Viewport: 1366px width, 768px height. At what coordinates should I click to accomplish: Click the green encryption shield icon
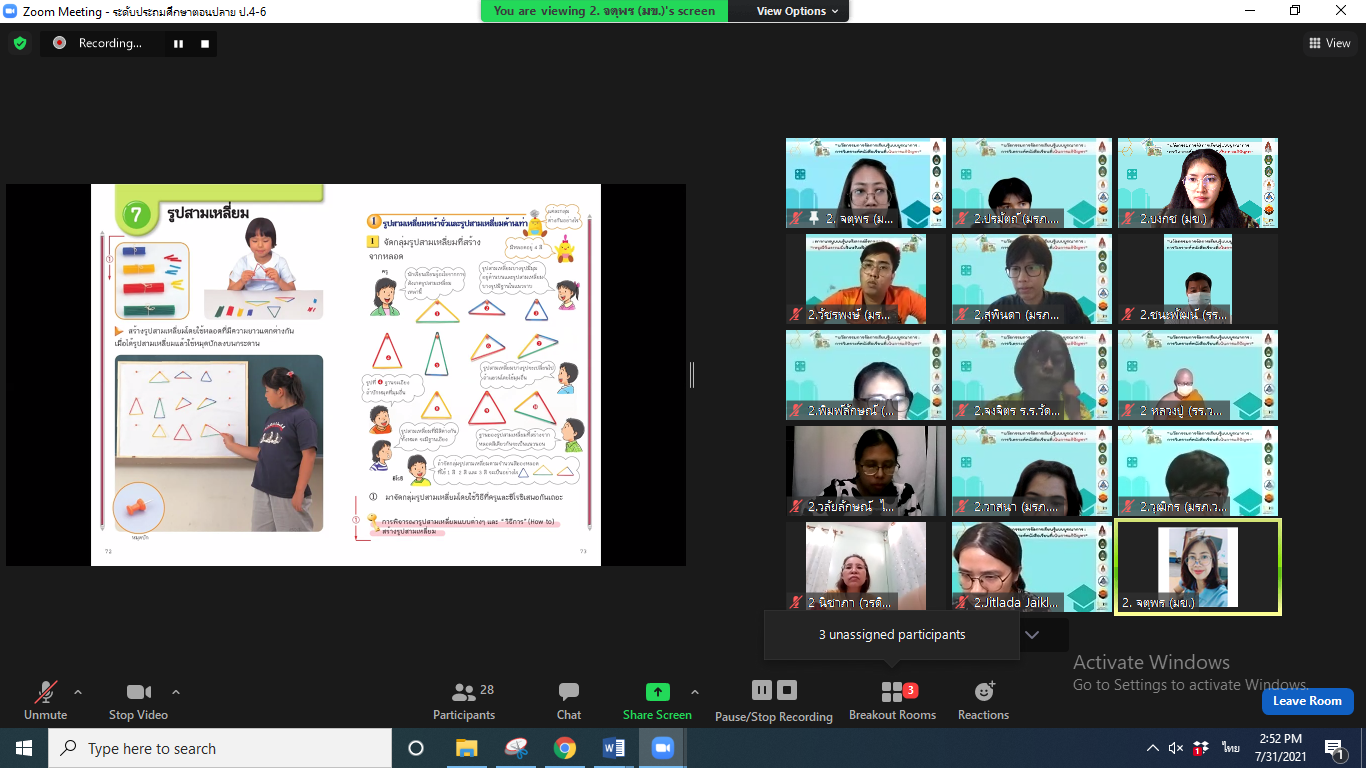(x=19, y=43)
